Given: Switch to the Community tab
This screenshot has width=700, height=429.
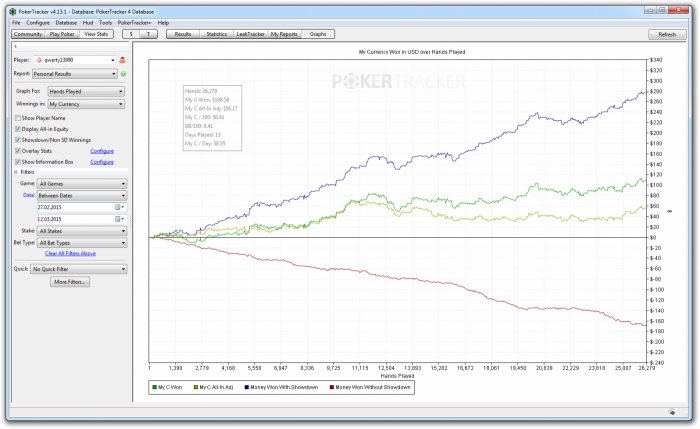Looking at the screenshot, I should pyautogui.click(x=28, y=34).
